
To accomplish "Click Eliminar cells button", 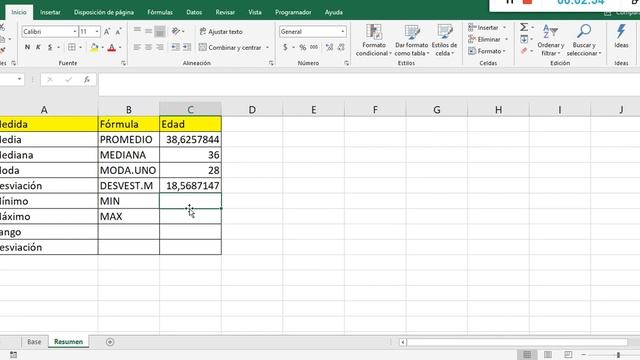I will (484, 39).
